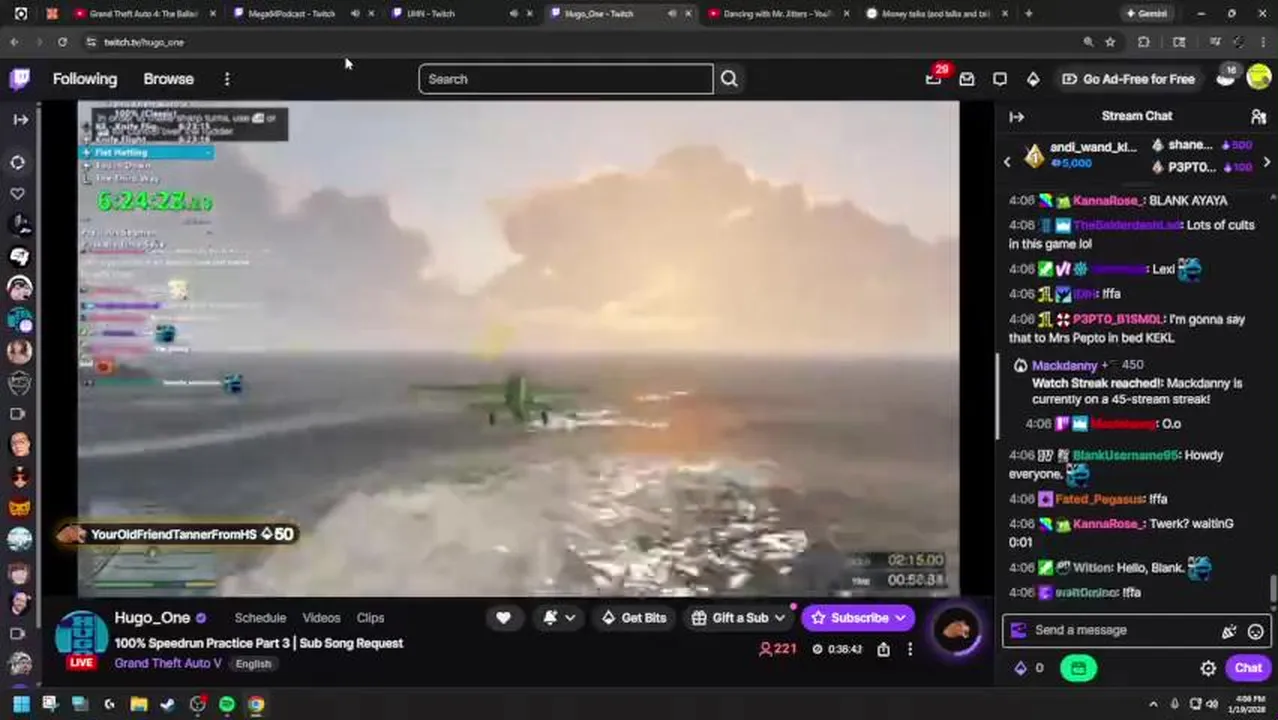Expand the Gift a Sub options chevron
This screenshot has width=1278, height=720.
[x=780, y=618]
